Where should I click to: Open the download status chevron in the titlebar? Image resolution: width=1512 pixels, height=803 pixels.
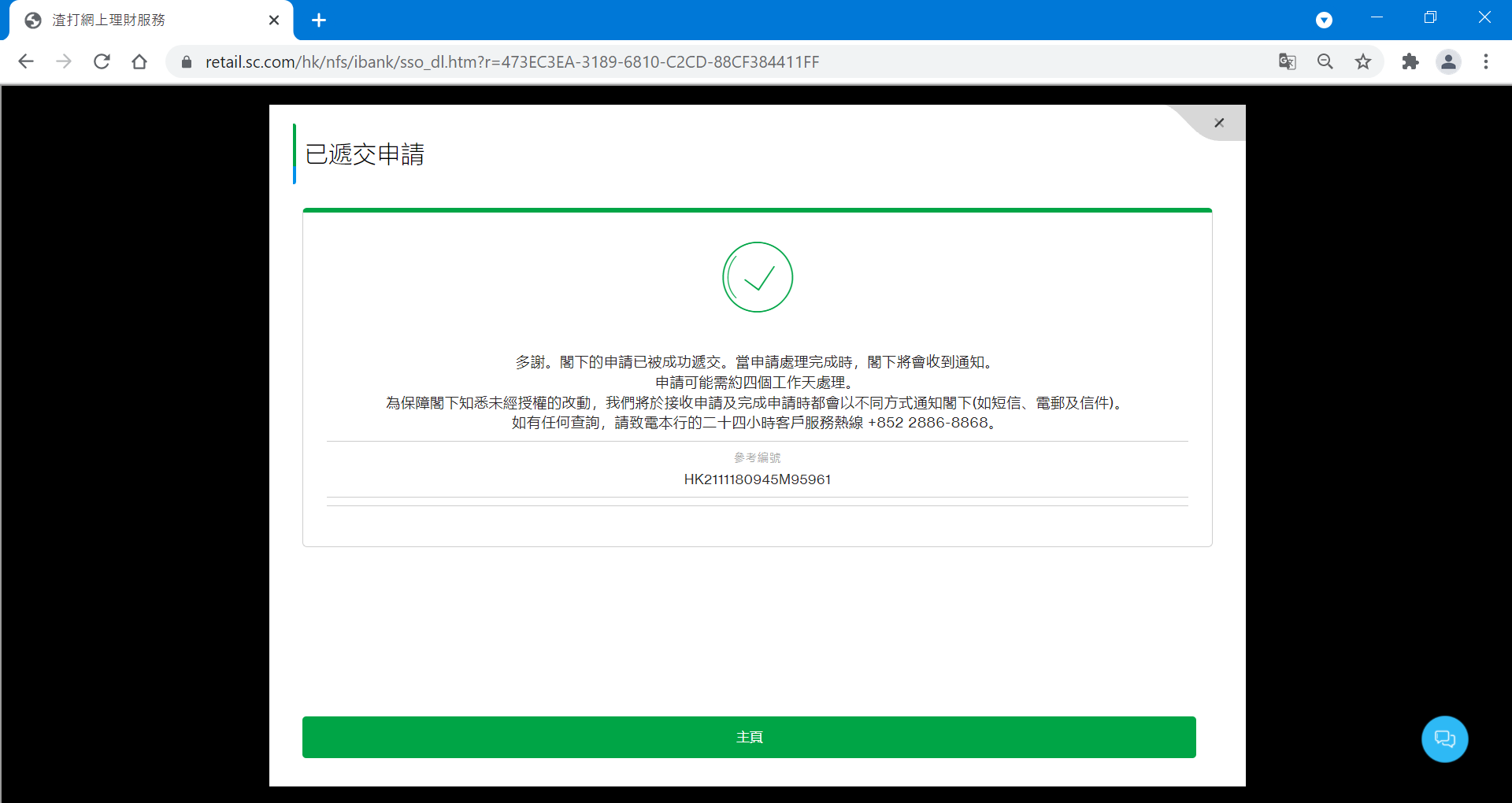(x=1324, y=20)
